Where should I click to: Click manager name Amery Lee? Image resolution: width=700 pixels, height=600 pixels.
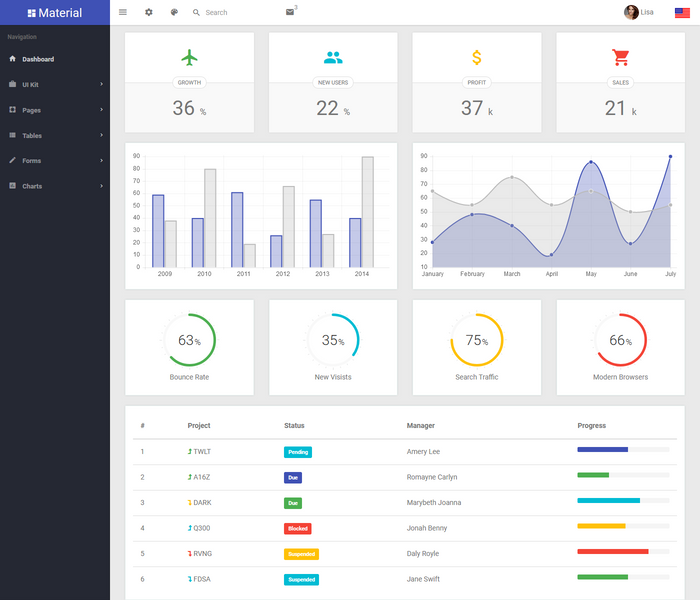coord(423,452)
